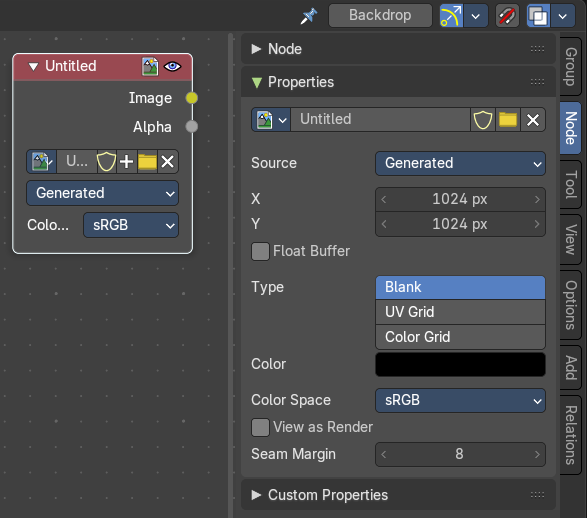Increase Seam Margin with right arrow
Image resolution: width=587 pixels, height=518 pixels.
537,454
